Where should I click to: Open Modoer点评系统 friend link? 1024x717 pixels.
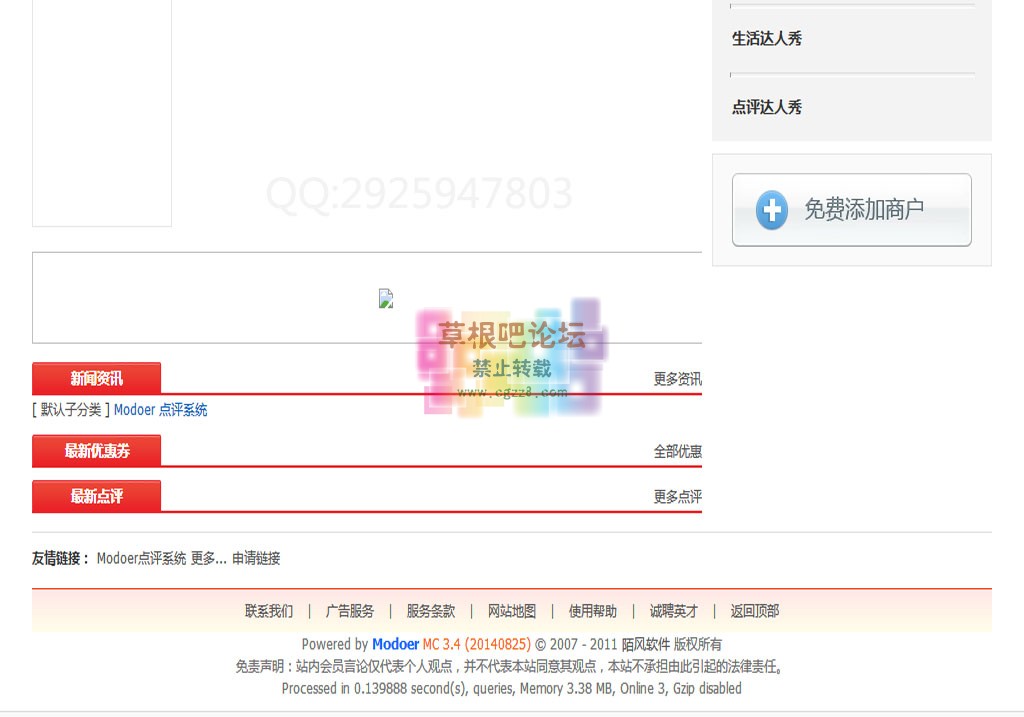pyautogui.click(x=141, y=559)
